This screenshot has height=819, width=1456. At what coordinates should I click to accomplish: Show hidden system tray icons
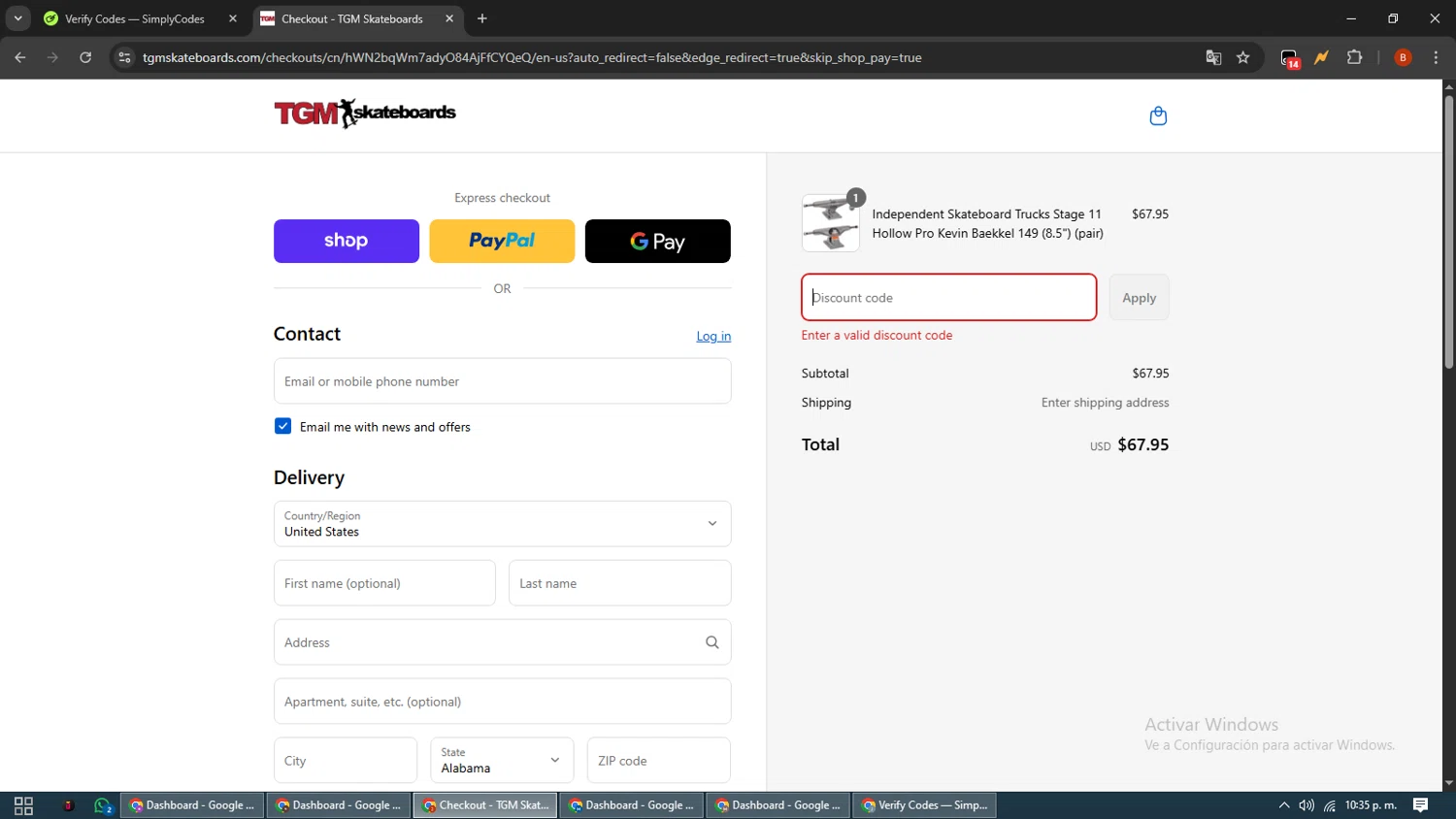(x=1283, y=805)
